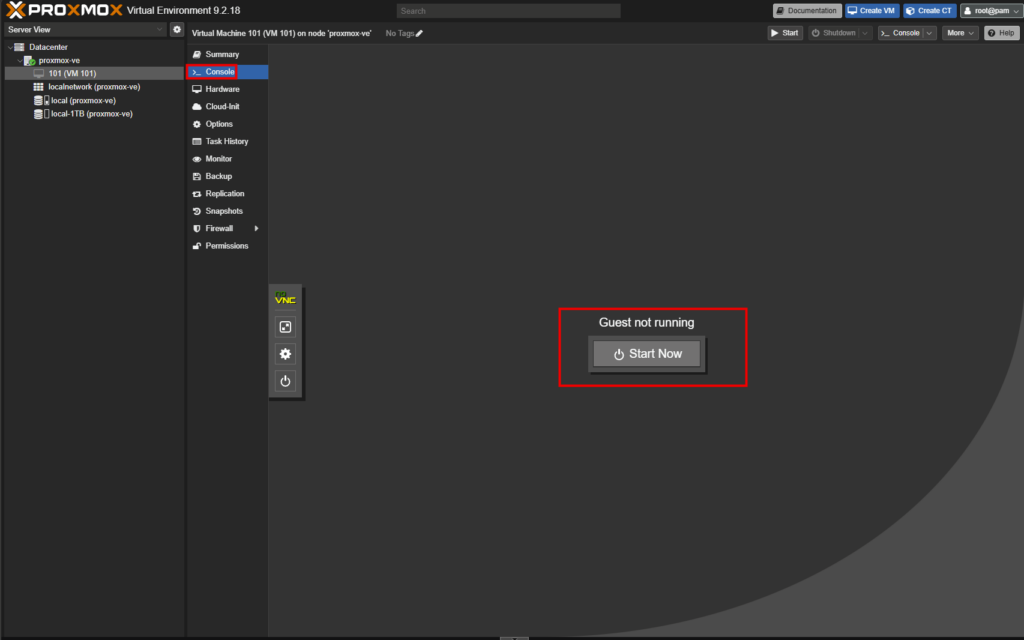View the Task History tab
Screen dimensions: 1024x640
[227, 141]
